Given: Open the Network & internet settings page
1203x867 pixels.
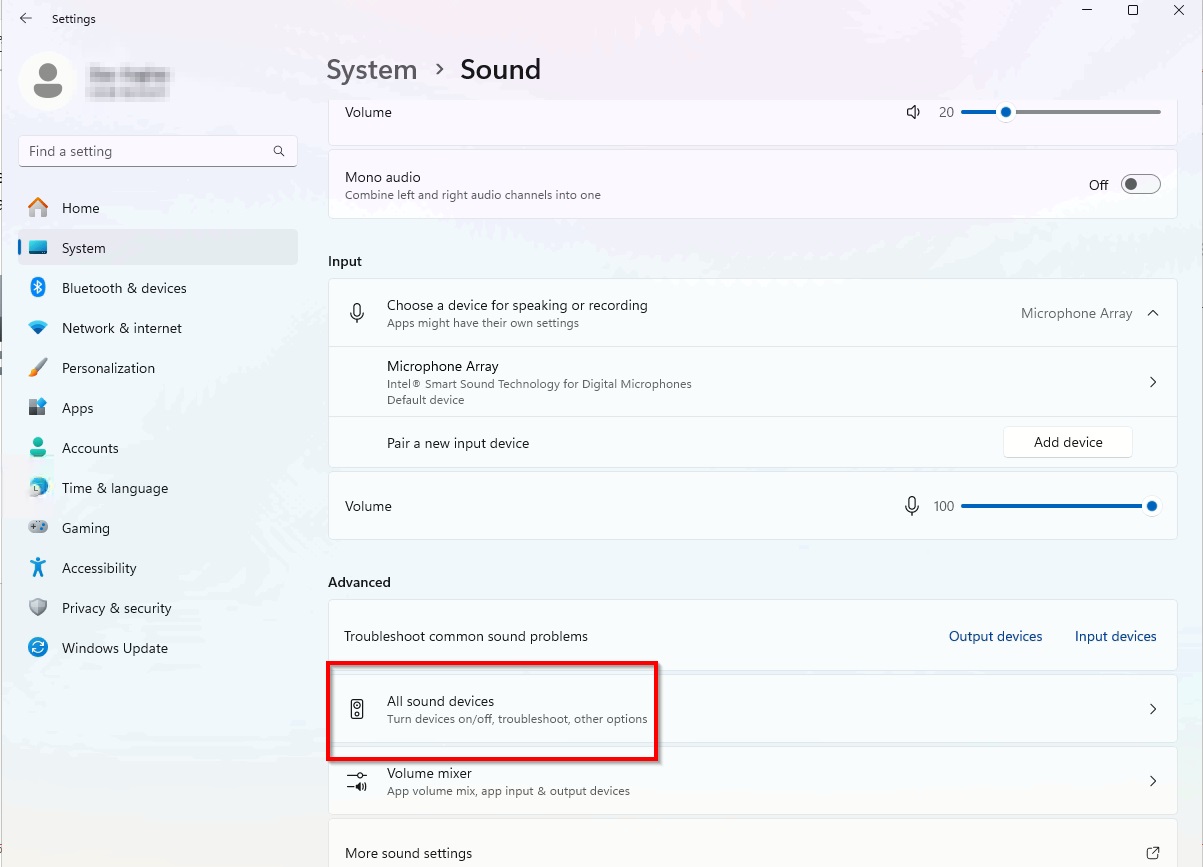Looking at the screenshot, I should (122, 328).
